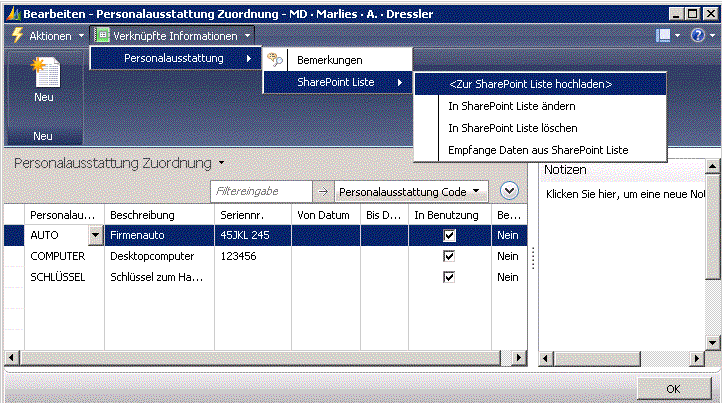Toggle In Benutzung checkbox for SCHLÜSSEL
This screenshot has width=722, height=403.
[x=449, y=277]
